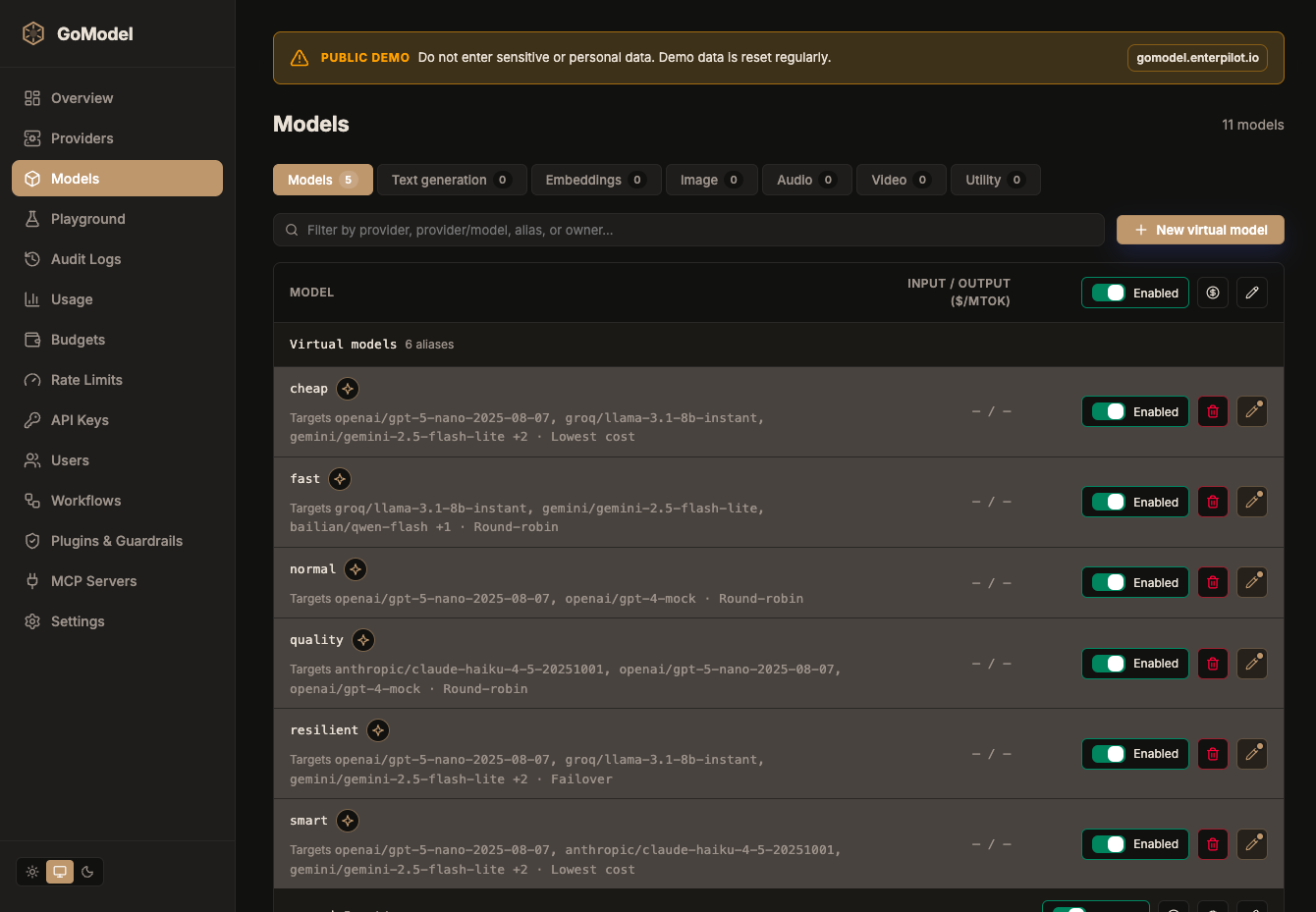Open the gomodel.enterpilot.io link
1316x912 pixels.
coord(1197,58)
